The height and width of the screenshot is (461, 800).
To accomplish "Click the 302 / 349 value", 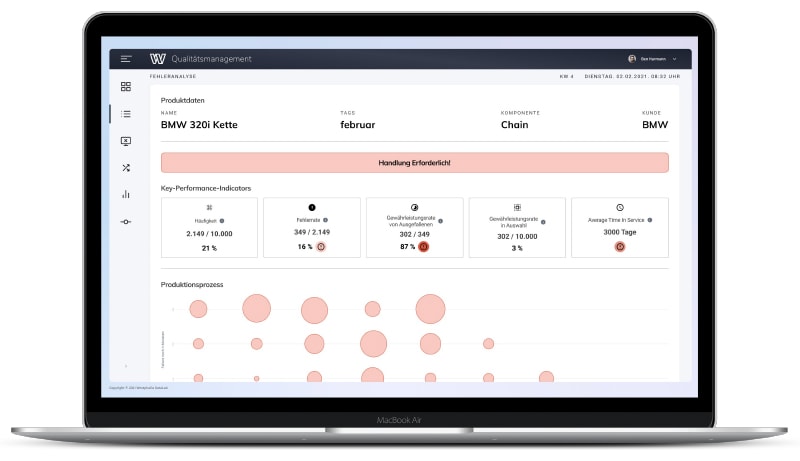I will pos(414,235).
